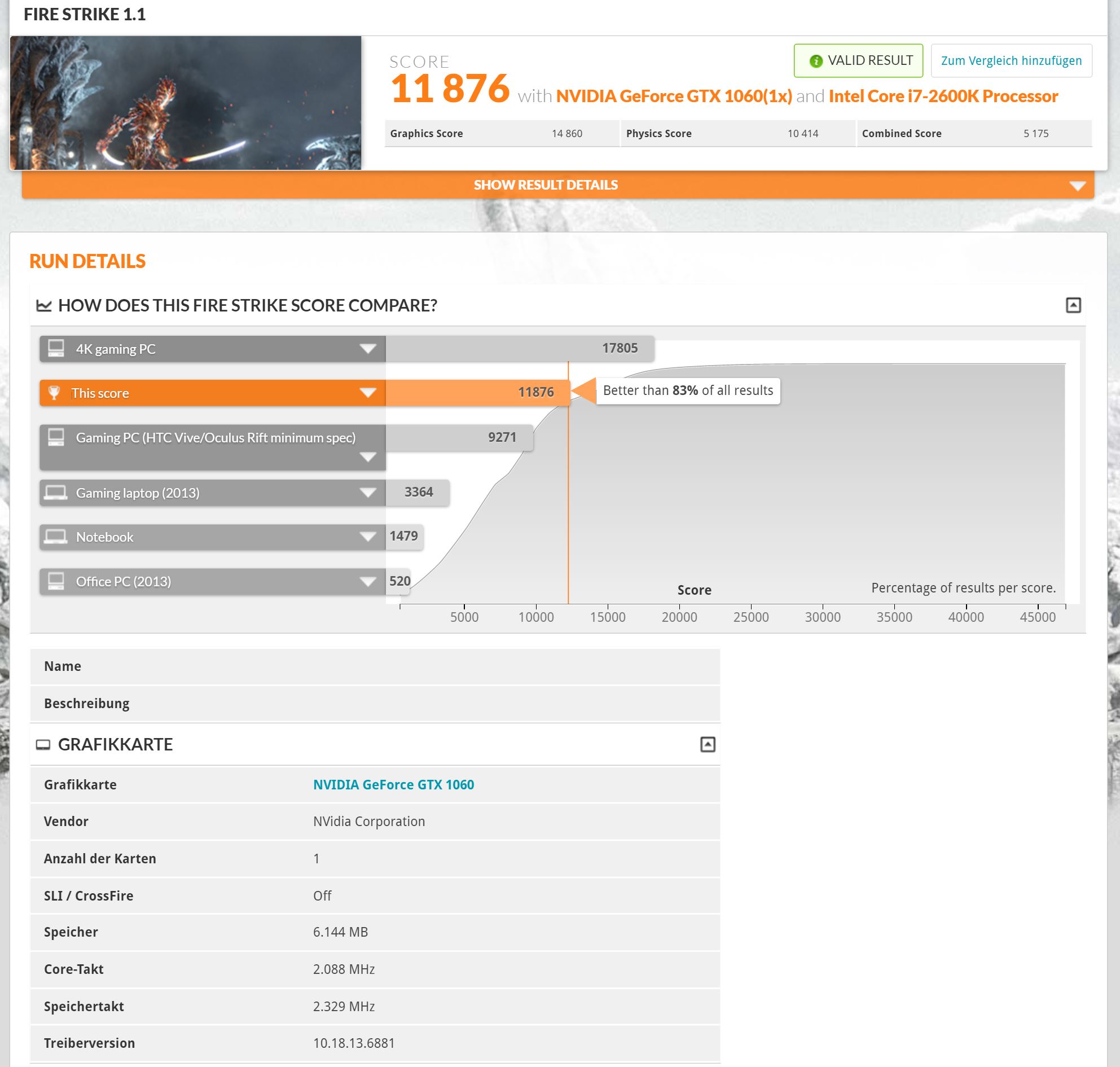Image resolution: width=1120 pixels, height=1067 pixels.
Task: Expand the Gaming laptop (2013) dropdown
Action: pos(367,493)
